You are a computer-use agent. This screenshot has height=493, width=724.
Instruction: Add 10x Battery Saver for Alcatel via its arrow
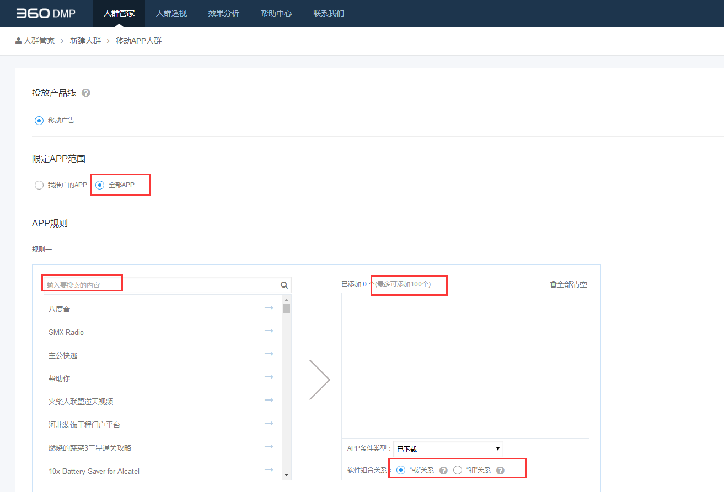point(269,469)
